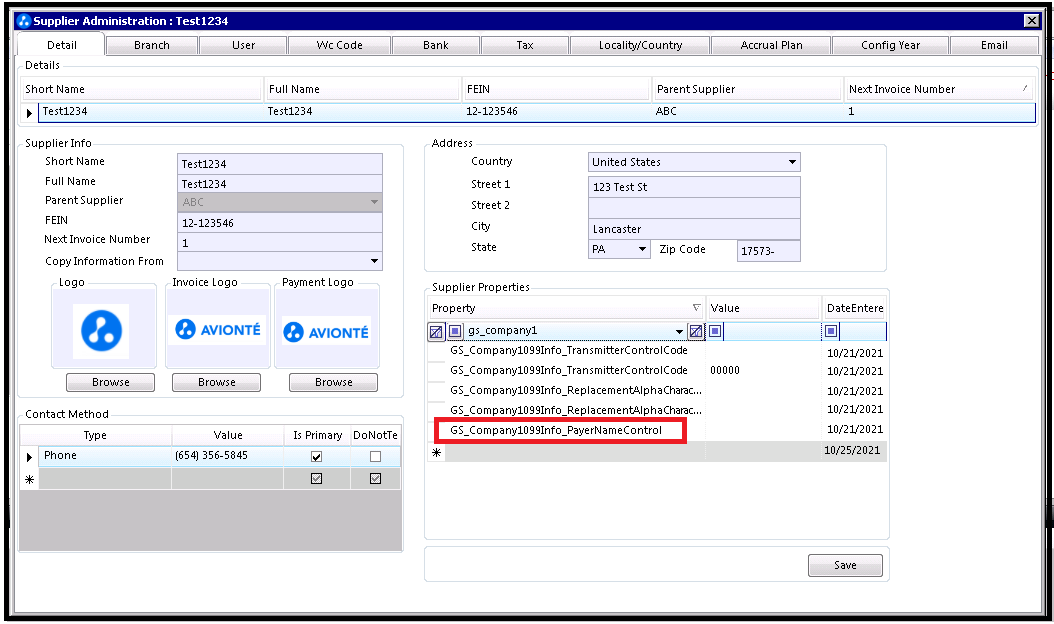Go to the Bank tab
Image resolution: width=1054 pixels, height=624 pixels.
(x=436, y=45)
